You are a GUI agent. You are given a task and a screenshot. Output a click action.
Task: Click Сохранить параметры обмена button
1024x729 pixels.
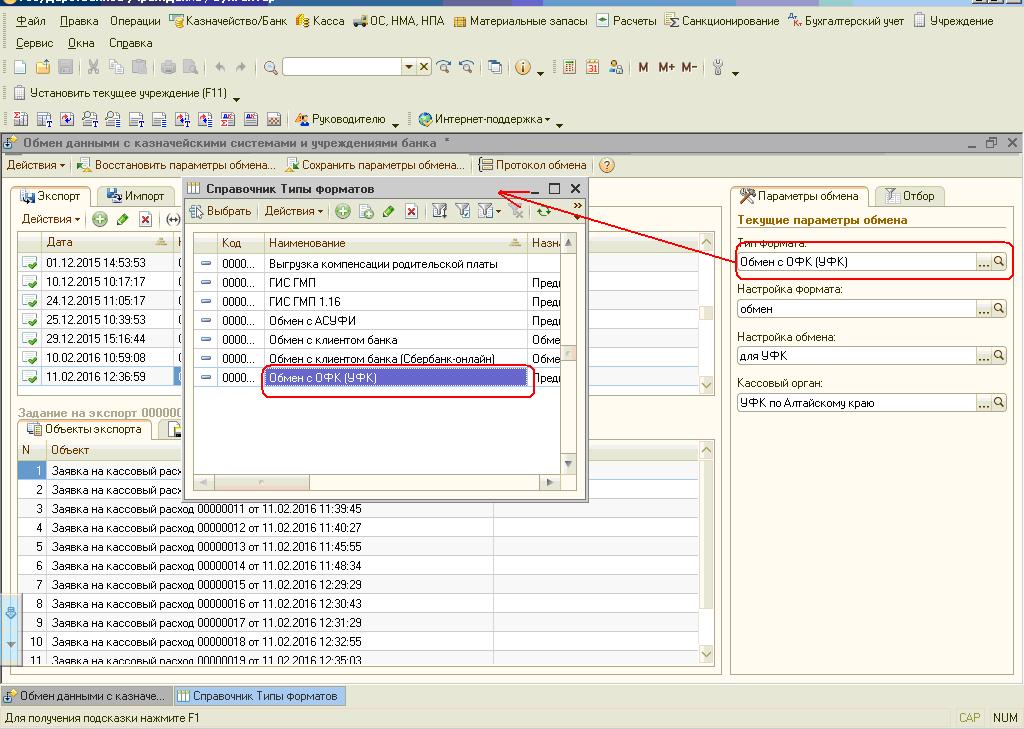pyautogui.click(x=376, y=165)
